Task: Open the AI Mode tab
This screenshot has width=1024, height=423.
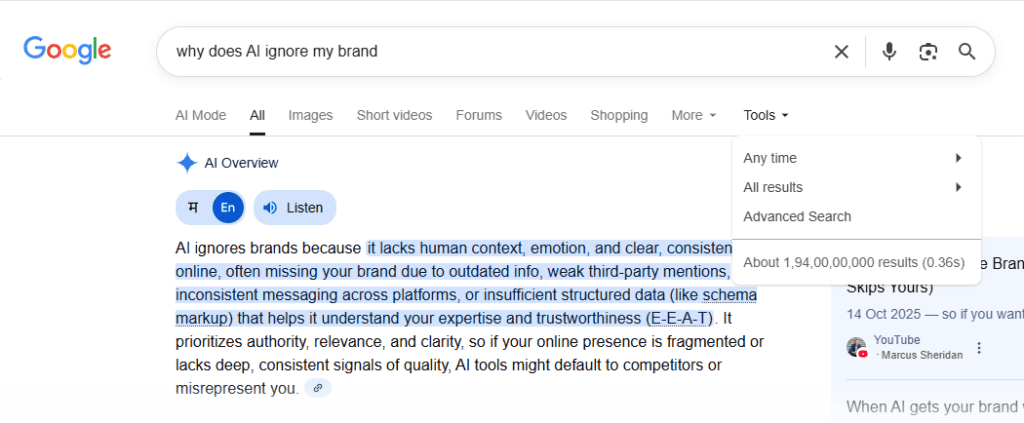Action: 200,115
